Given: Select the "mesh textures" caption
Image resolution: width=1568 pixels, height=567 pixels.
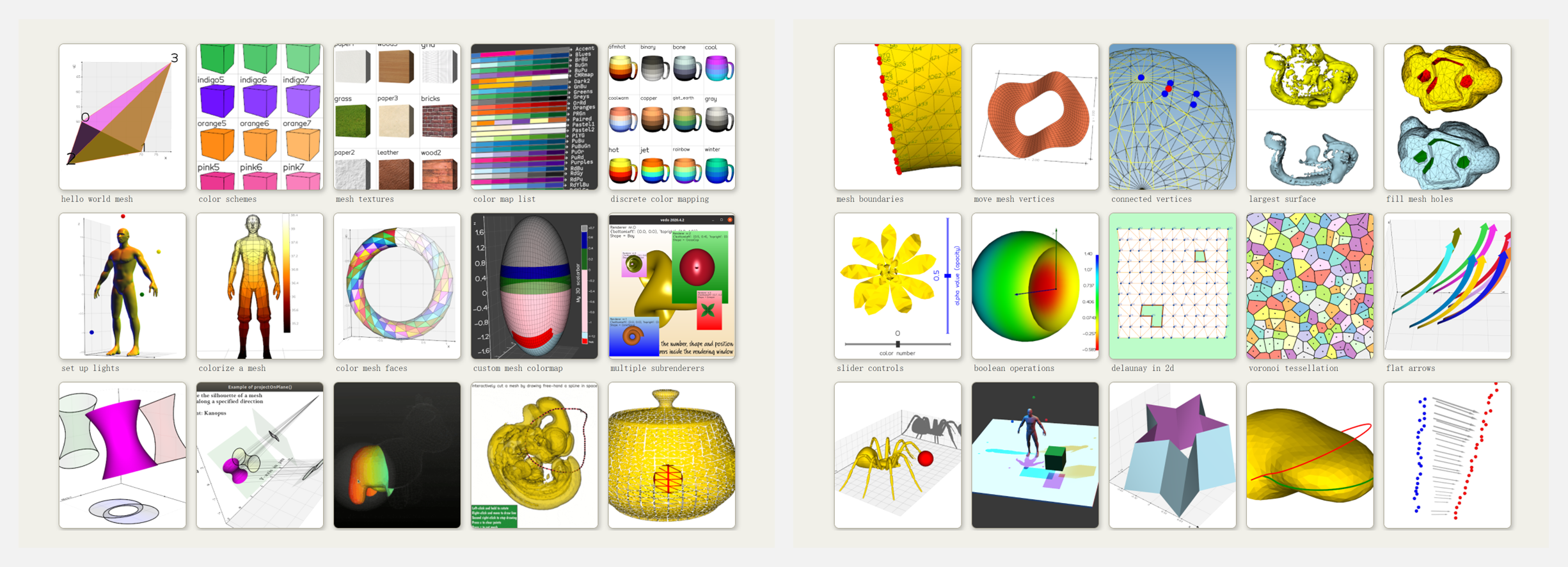Looking at the screenshot, I should (365, 199).
